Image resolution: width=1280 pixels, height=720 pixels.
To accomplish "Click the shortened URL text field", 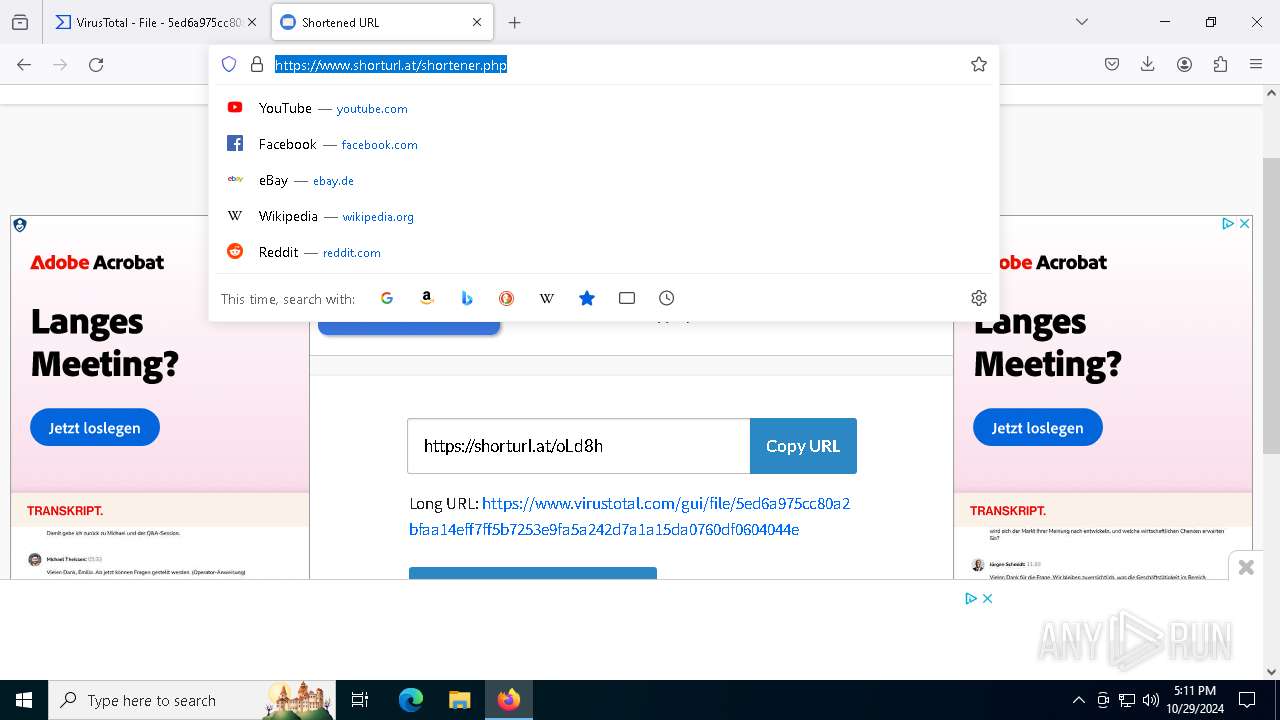I will [x=579, y=446].
